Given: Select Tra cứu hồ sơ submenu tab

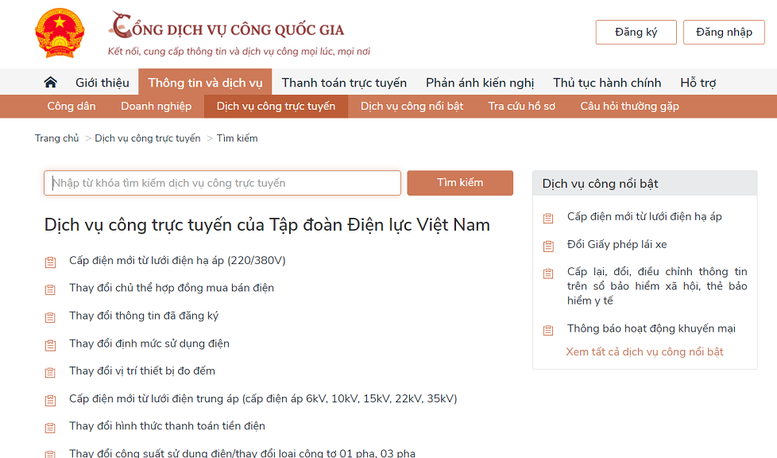Looking at the screenshot, I should pyautogui.click(x=522, y=106).
